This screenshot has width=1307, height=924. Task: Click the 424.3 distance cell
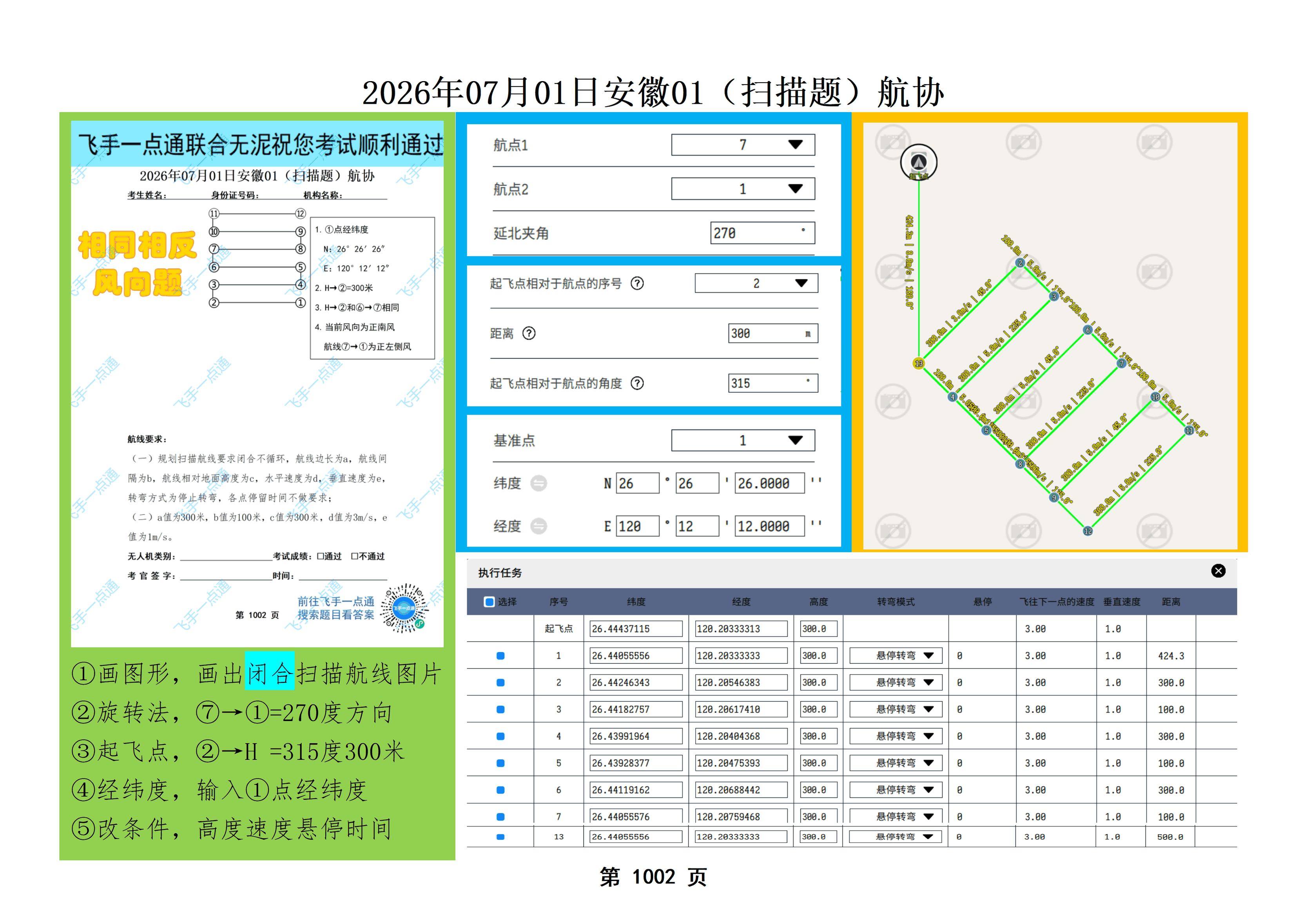coord(1171,656)
